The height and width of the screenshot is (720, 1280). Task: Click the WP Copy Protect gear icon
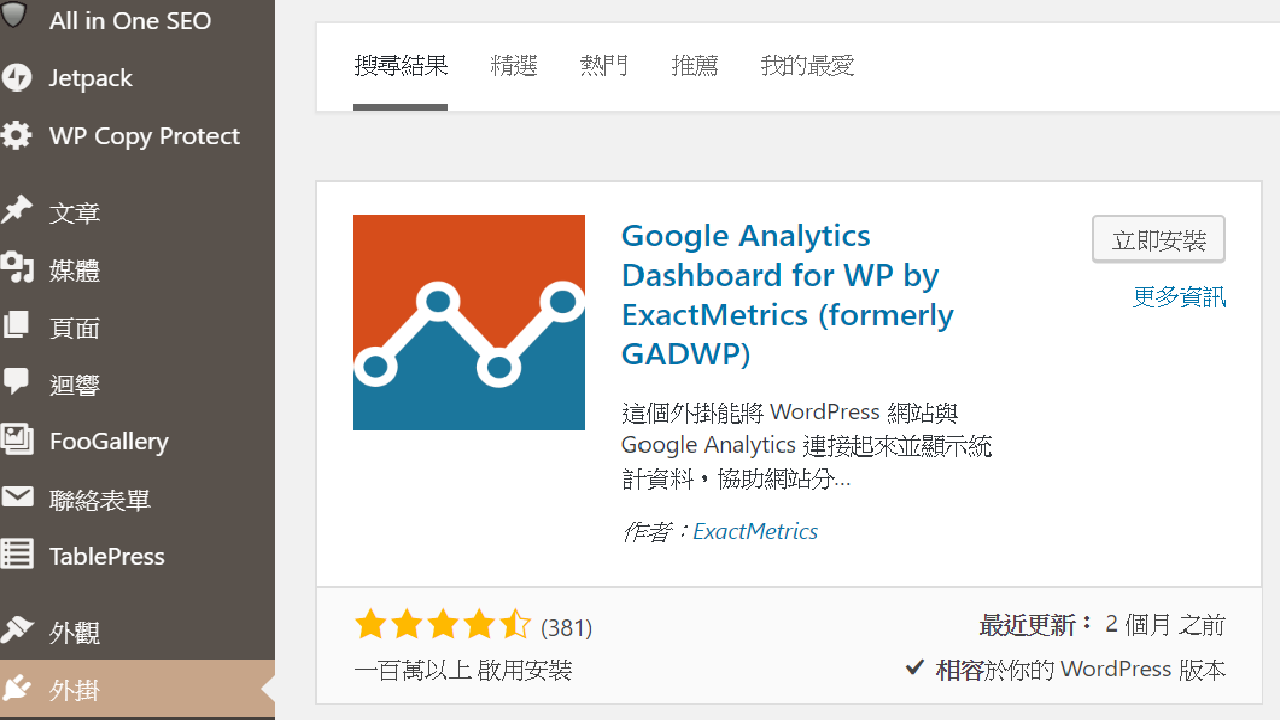[x=16, y=136]
